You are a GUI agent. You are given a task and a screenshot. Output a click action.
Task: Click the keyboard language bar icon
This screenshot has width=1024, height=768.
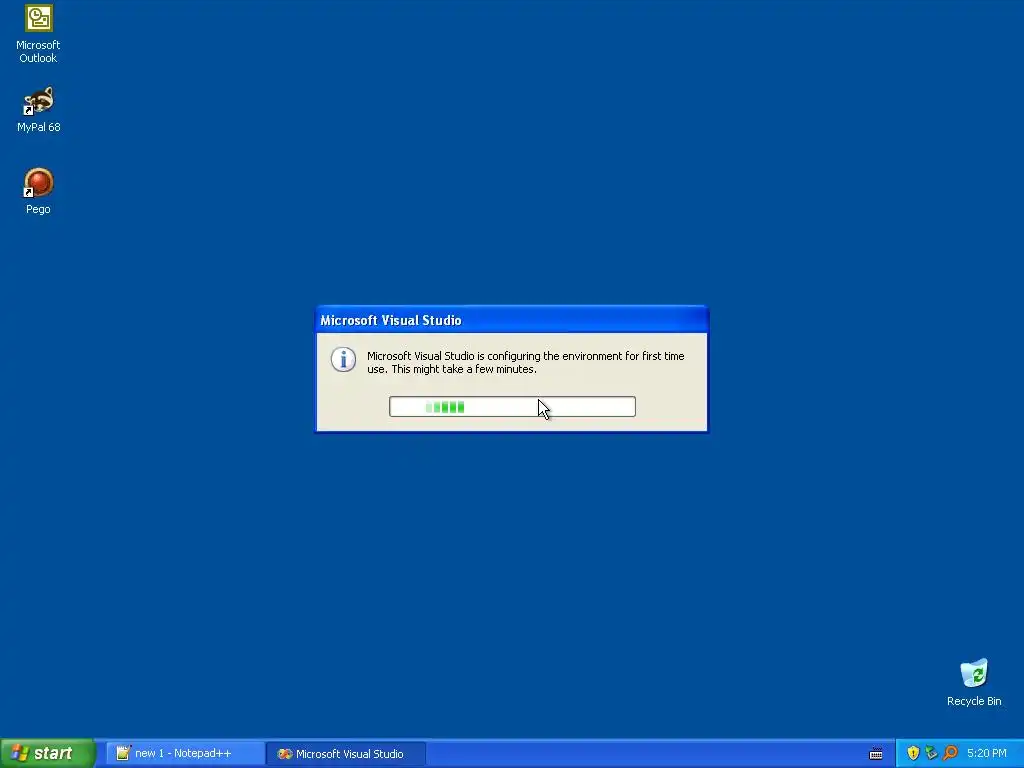(876, 754)
